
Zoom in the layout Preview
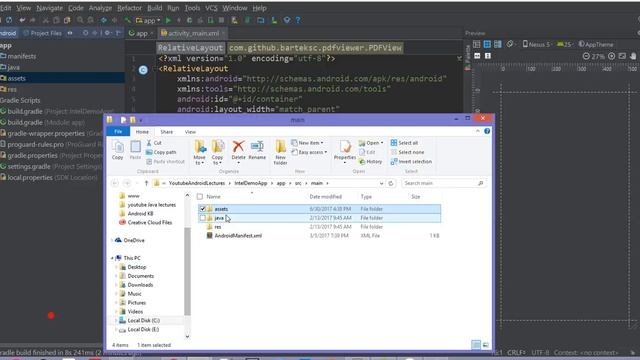(x=611, y=56)
